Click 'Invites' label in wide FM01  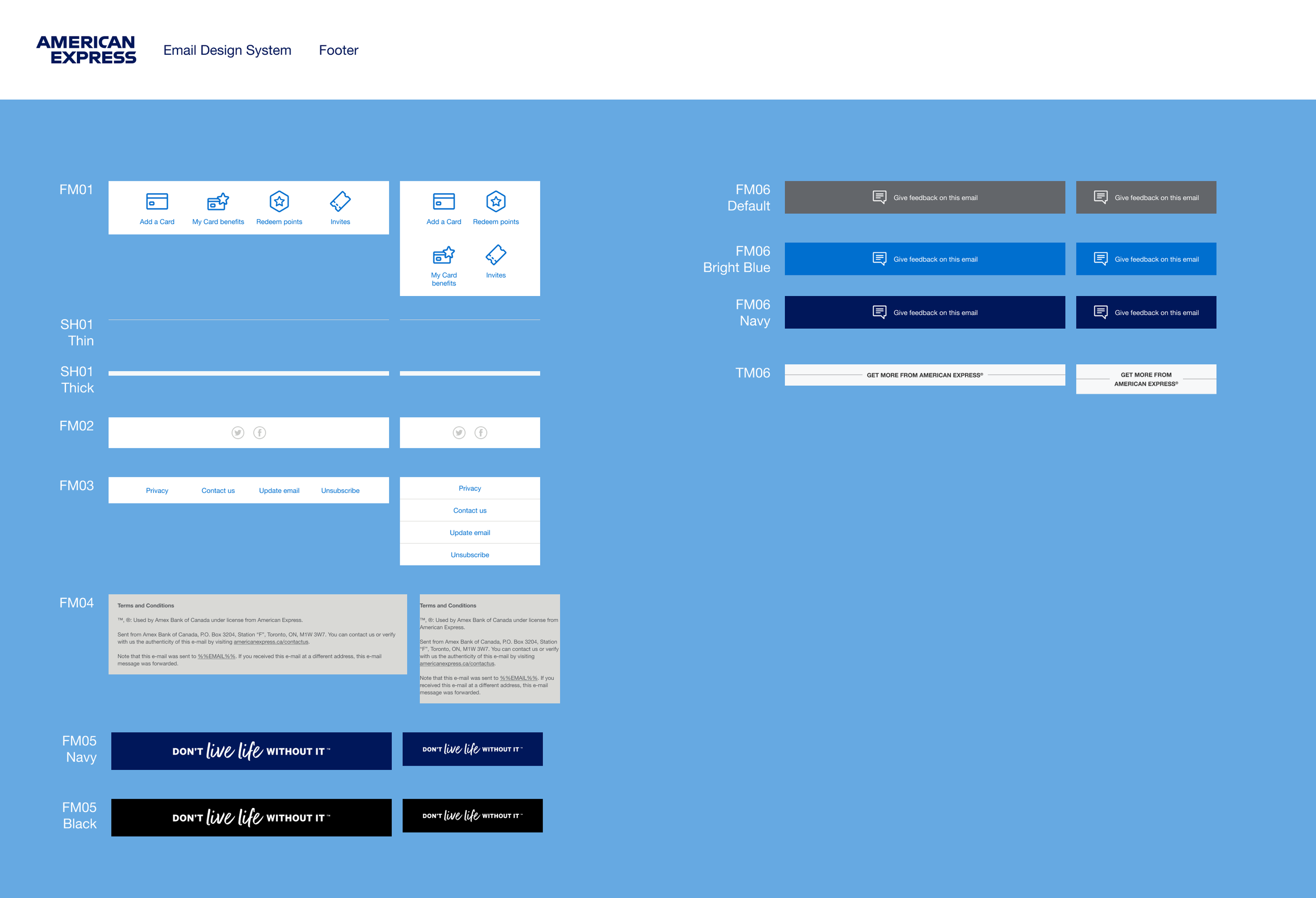tap(341, 222)
